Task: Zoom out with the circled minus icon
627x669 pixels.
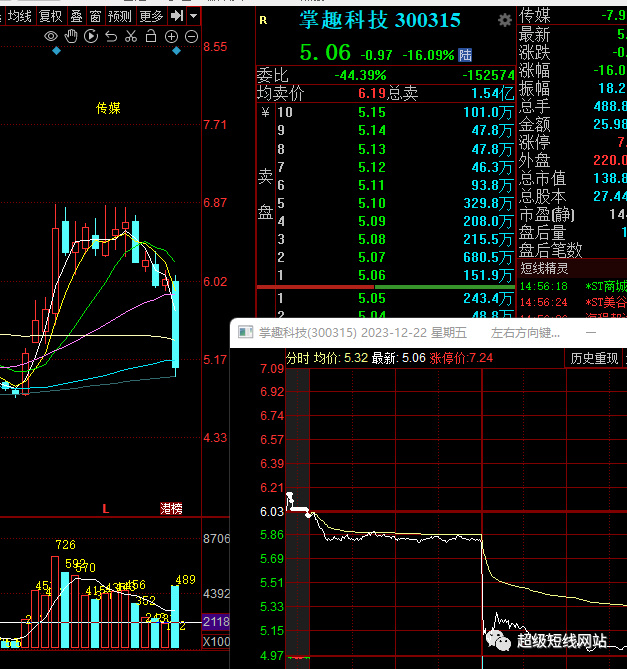Action: coord(192,37)
